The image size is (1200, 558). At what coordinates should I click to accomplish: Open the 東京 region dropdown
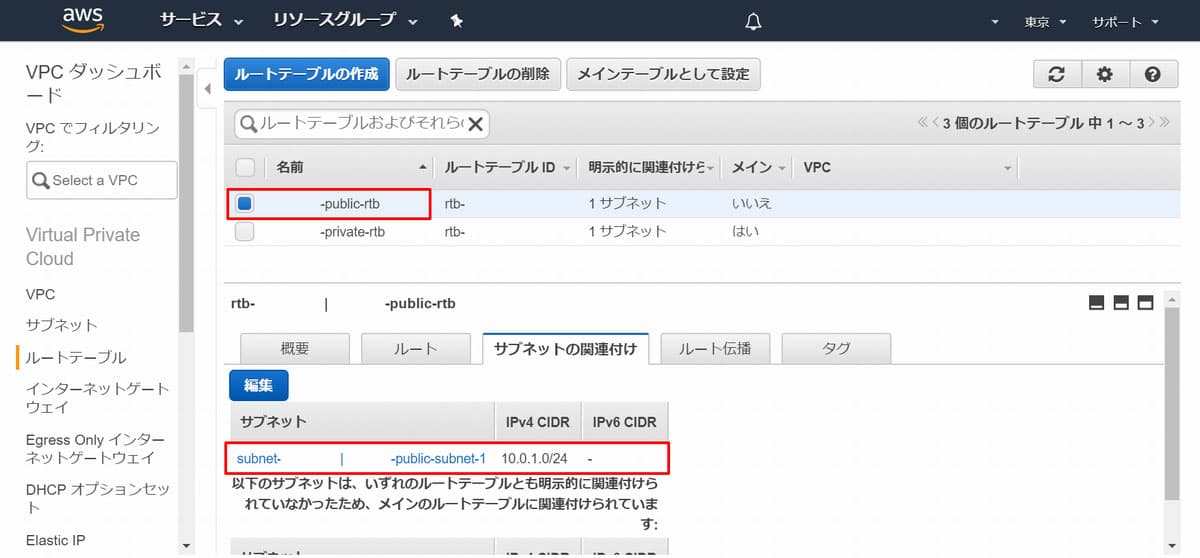[1046, 22]
